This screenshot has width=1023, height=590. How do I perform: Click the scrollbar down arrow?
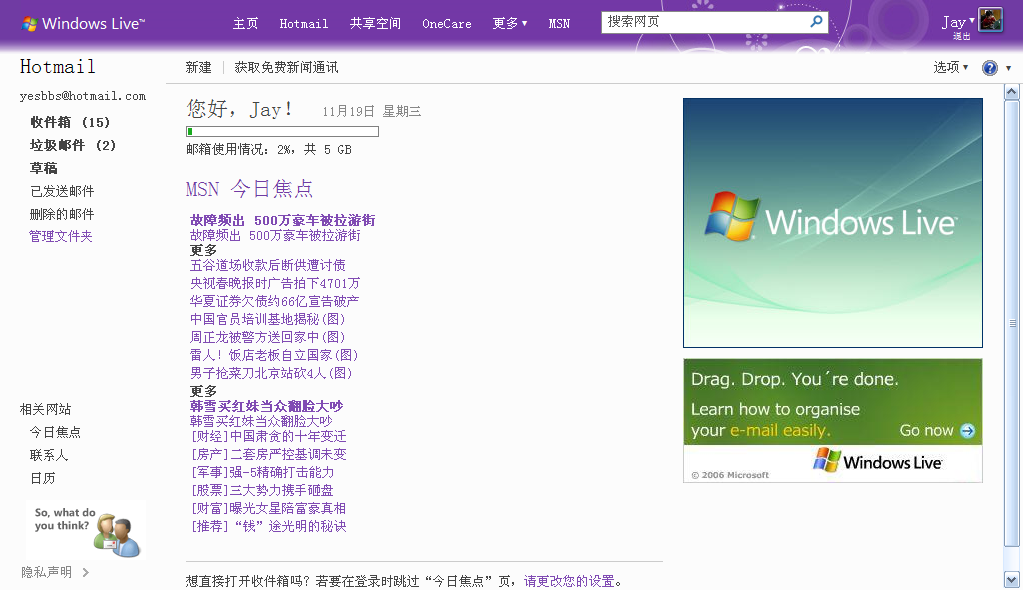[1011, 579]
